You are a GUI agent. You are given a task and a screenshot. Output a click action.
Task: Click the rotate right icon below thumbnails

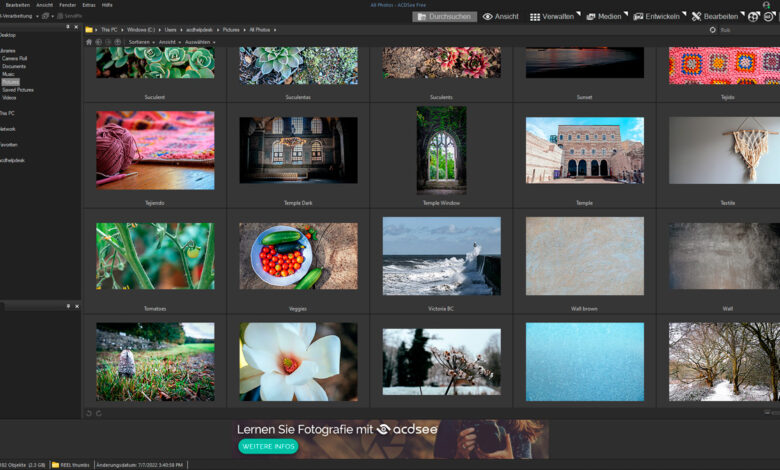pyautogui.click(x=98, y=413)
